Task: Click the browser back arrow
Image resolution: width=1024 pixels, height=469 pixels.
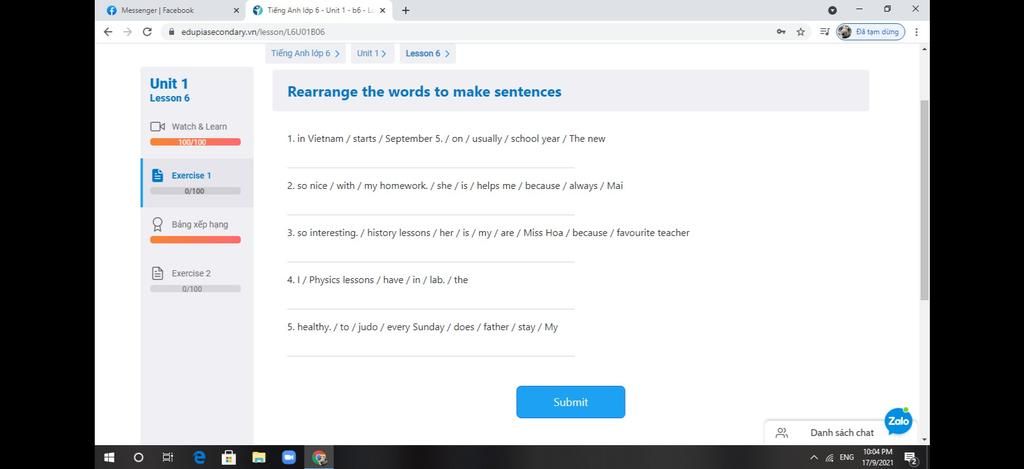Action: pyautogui.click(x=108, y=31)
